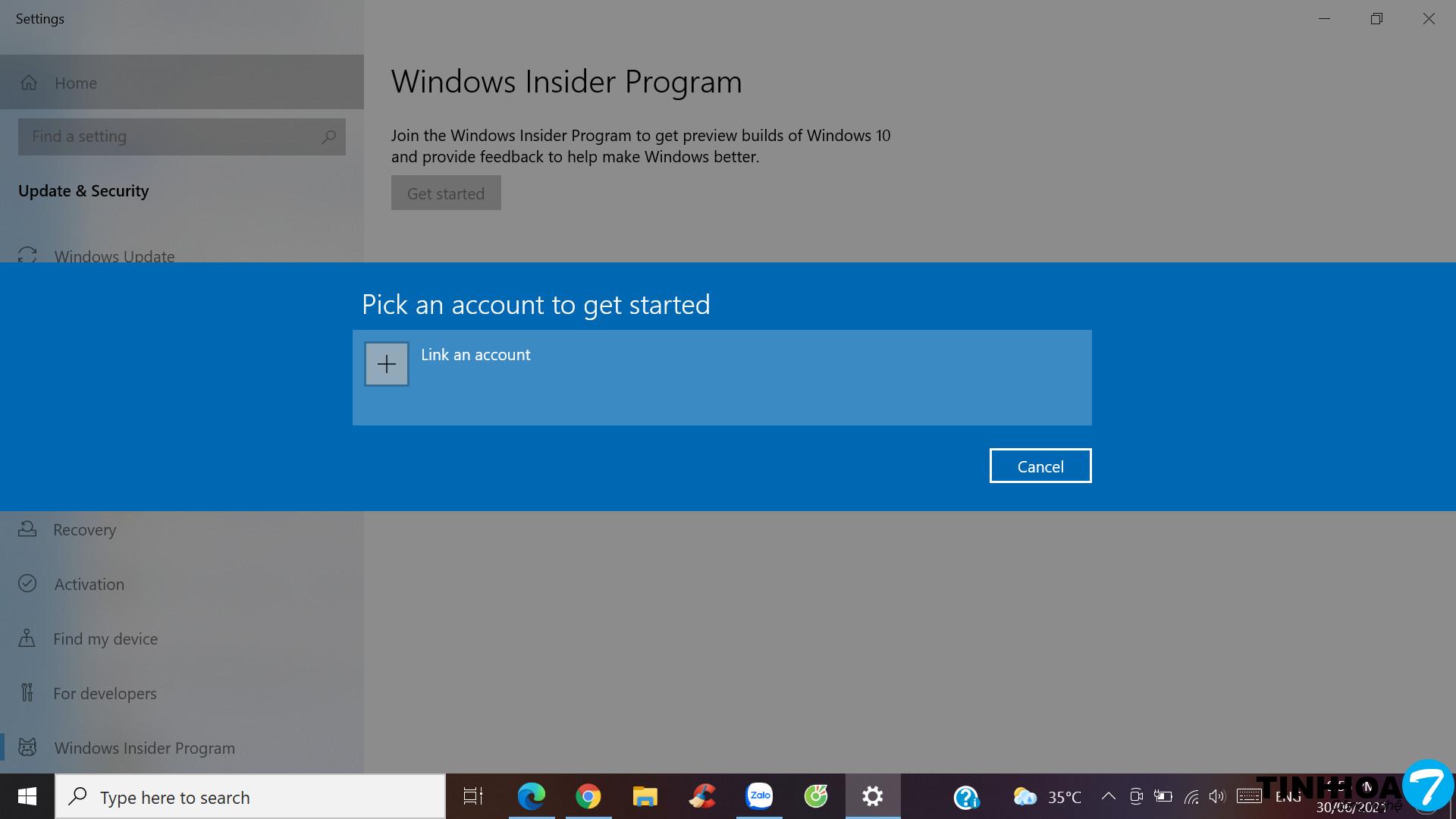Cancel the account picker dialog

tap(1040, 466)
